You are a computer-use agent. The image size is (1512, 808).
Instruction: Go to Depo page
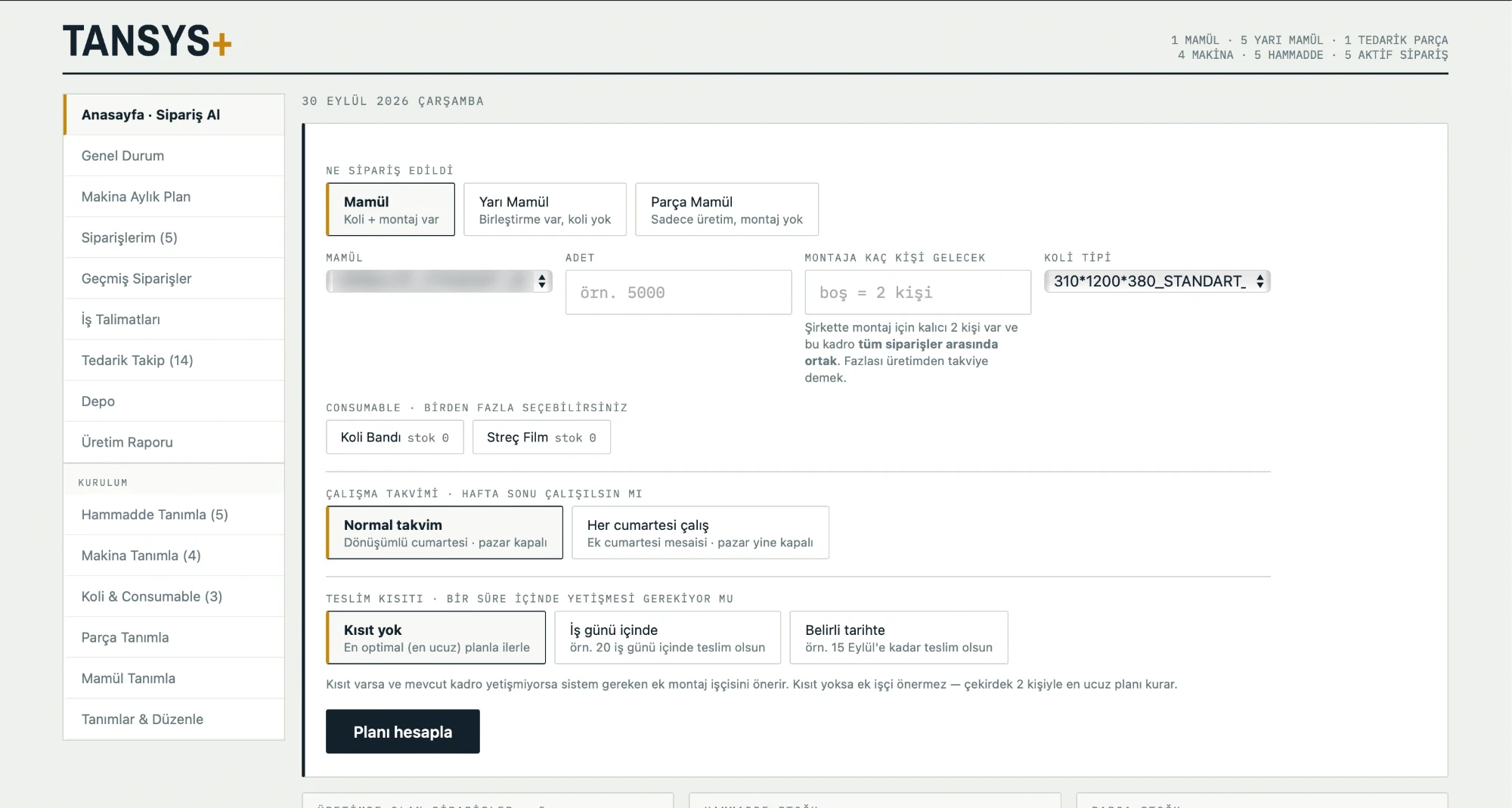pyautogui.click(x=174, y=401)
